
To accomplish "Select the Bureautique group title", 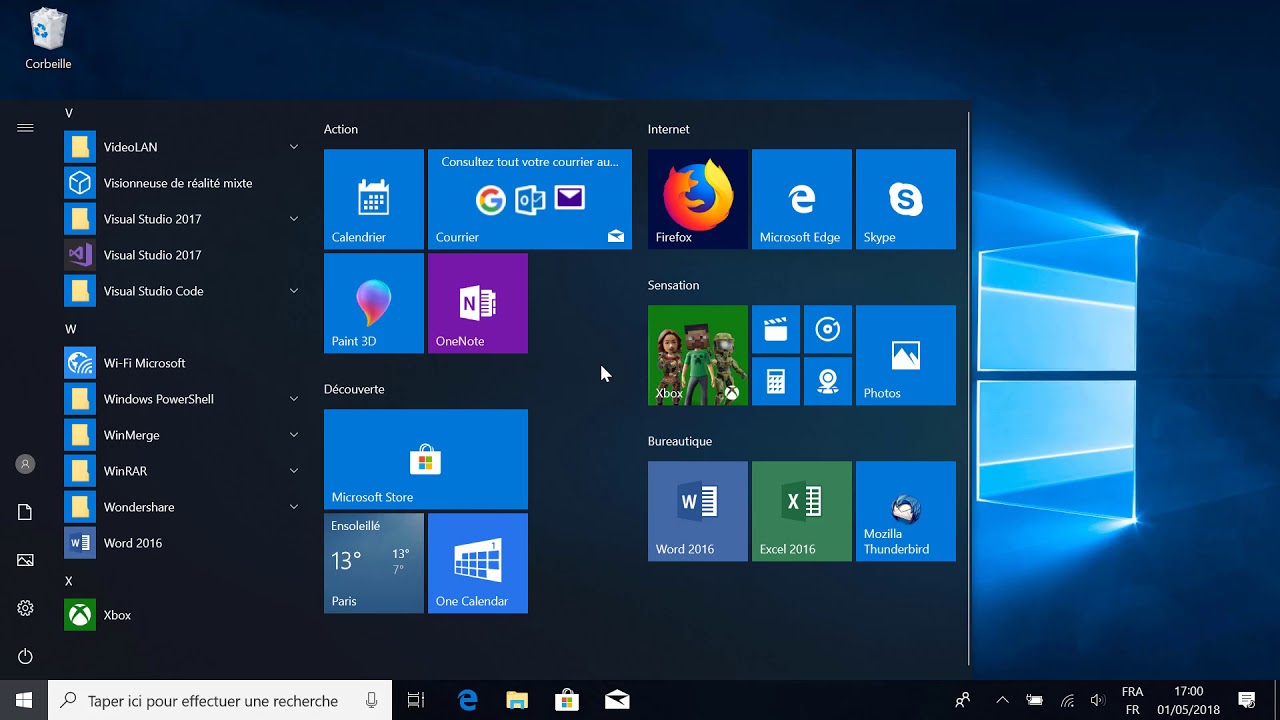I will click(680, 441).
